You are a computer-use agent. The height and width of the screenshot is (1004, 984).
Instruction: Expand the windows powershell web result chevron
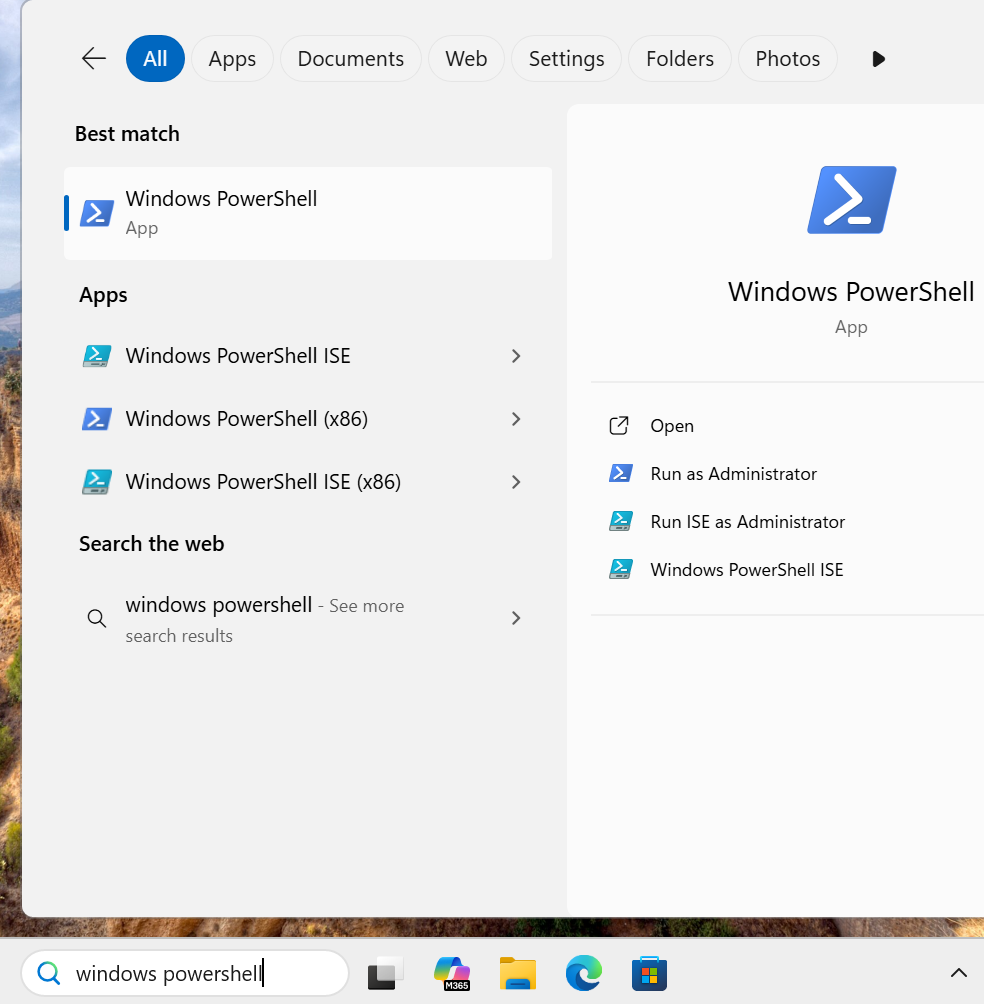516,618
